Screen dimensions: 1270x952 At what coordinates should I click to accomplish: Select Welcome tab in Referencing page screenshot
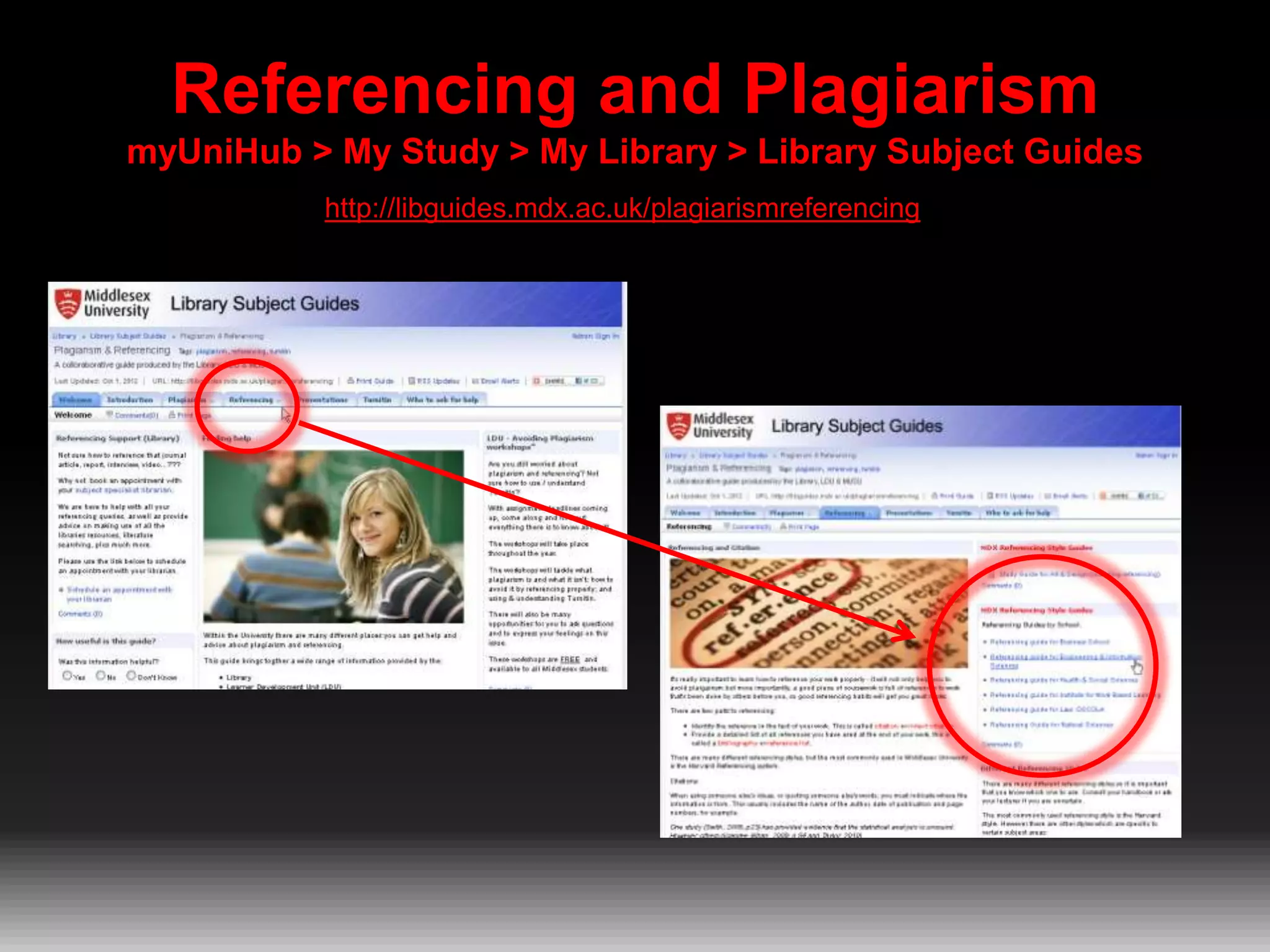[x=685, y=513]
